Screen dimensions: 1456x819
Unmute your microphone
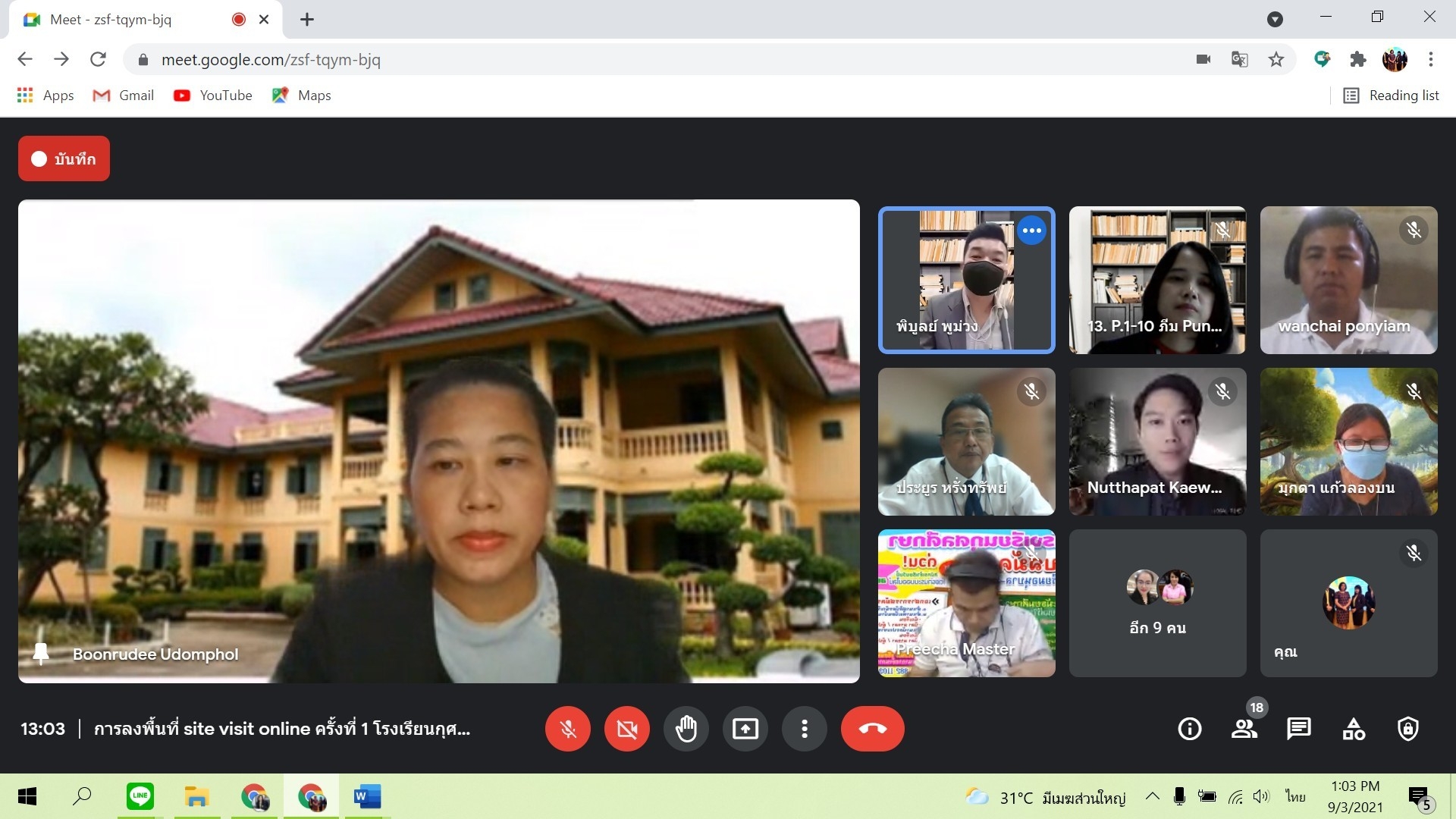click(x=567, y=729)
